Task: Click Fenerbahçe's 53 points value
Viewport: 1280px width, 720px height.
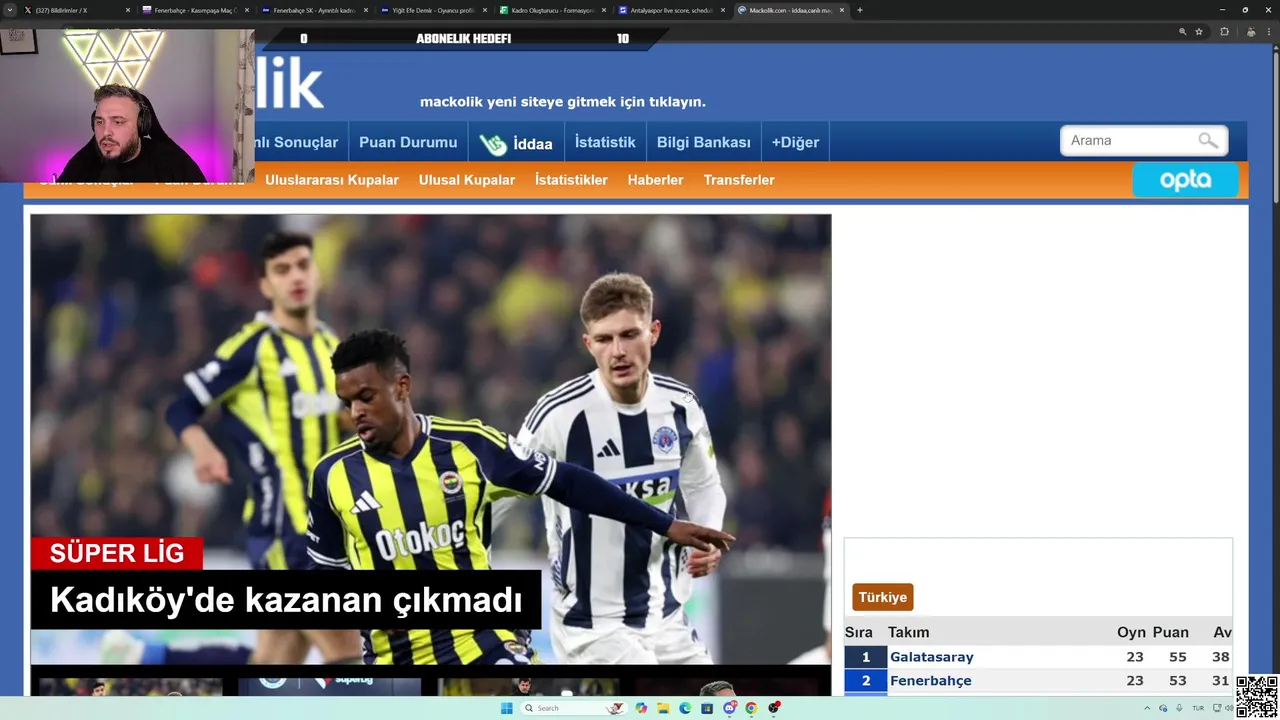Action: point(1177,681)
